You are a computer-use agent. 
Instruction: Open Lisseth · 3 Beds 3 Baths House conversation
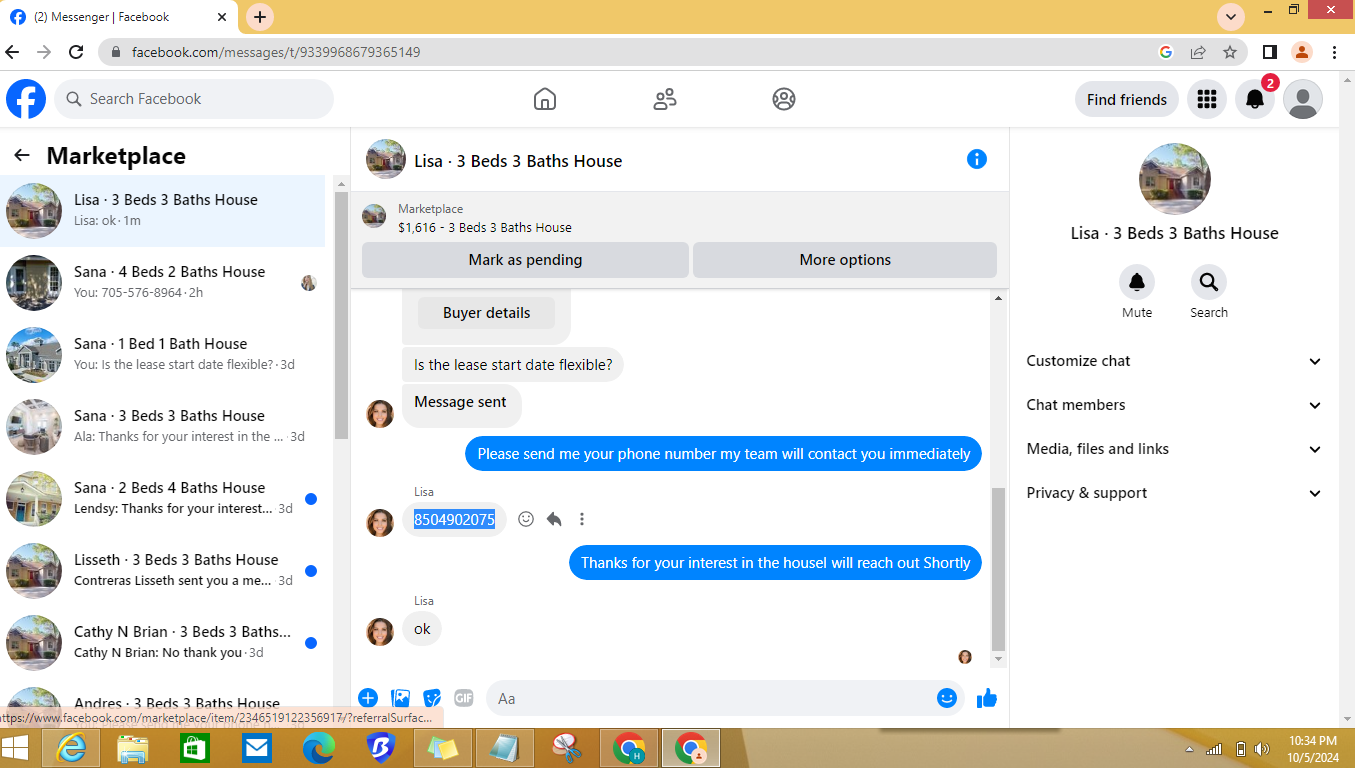(163, 571)
